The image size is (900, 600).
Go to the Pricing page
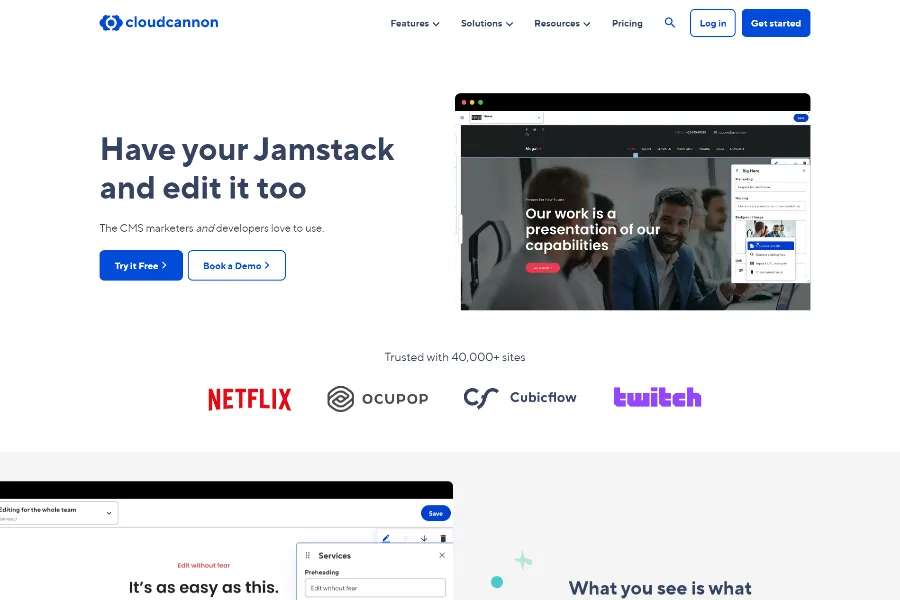pos(627,23)
